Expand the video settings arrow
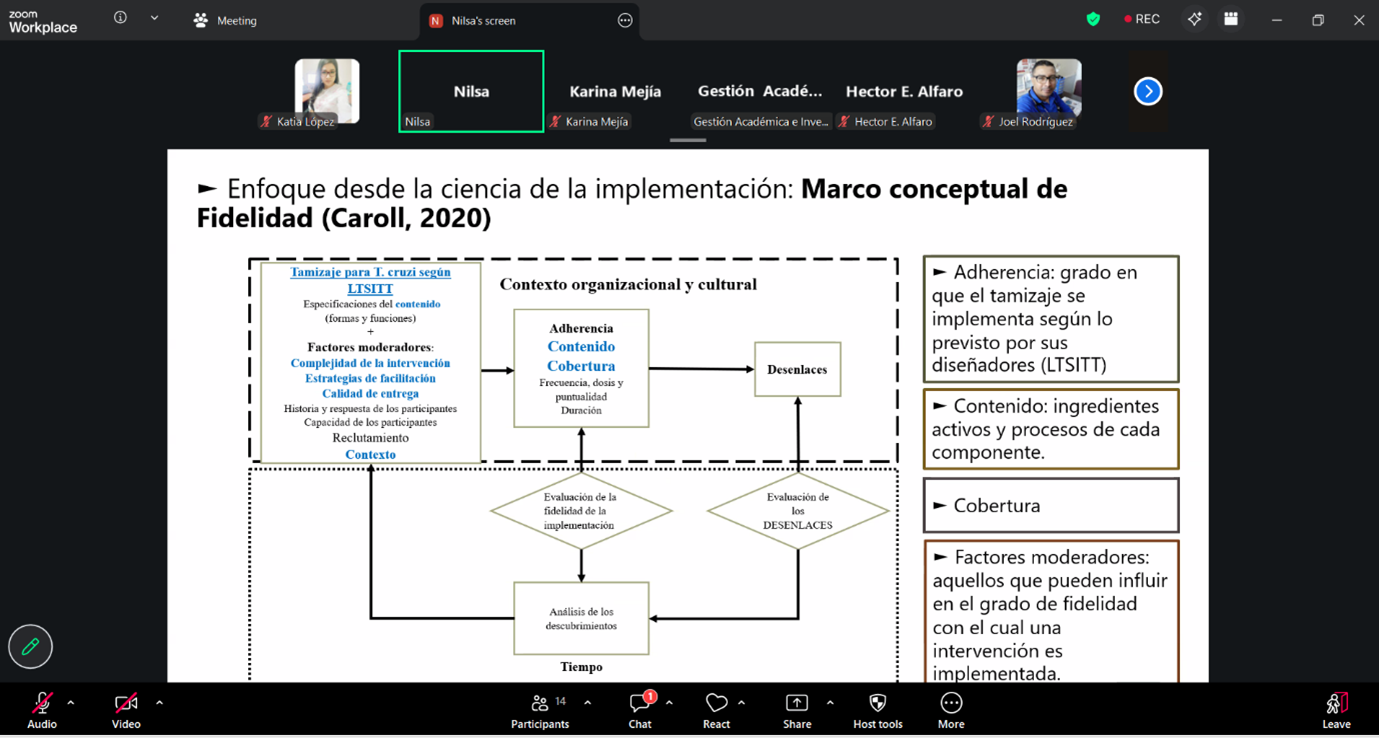This screenshot has width=1379, height=738. coord(159,703)
